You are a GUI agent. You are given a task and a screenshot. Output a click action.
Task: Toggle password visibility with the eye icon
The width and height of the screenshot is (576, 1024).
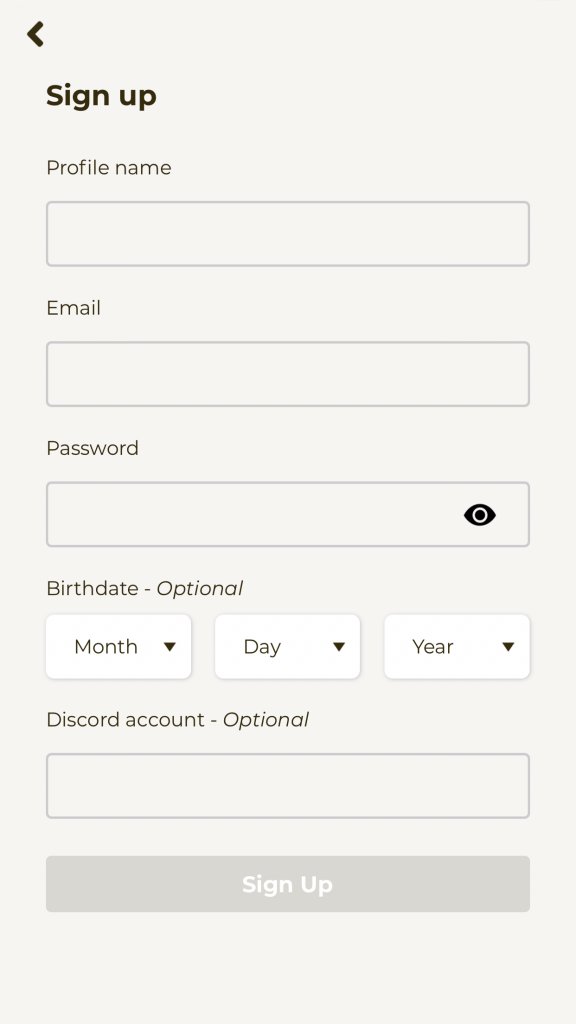(x=480, y=515)
